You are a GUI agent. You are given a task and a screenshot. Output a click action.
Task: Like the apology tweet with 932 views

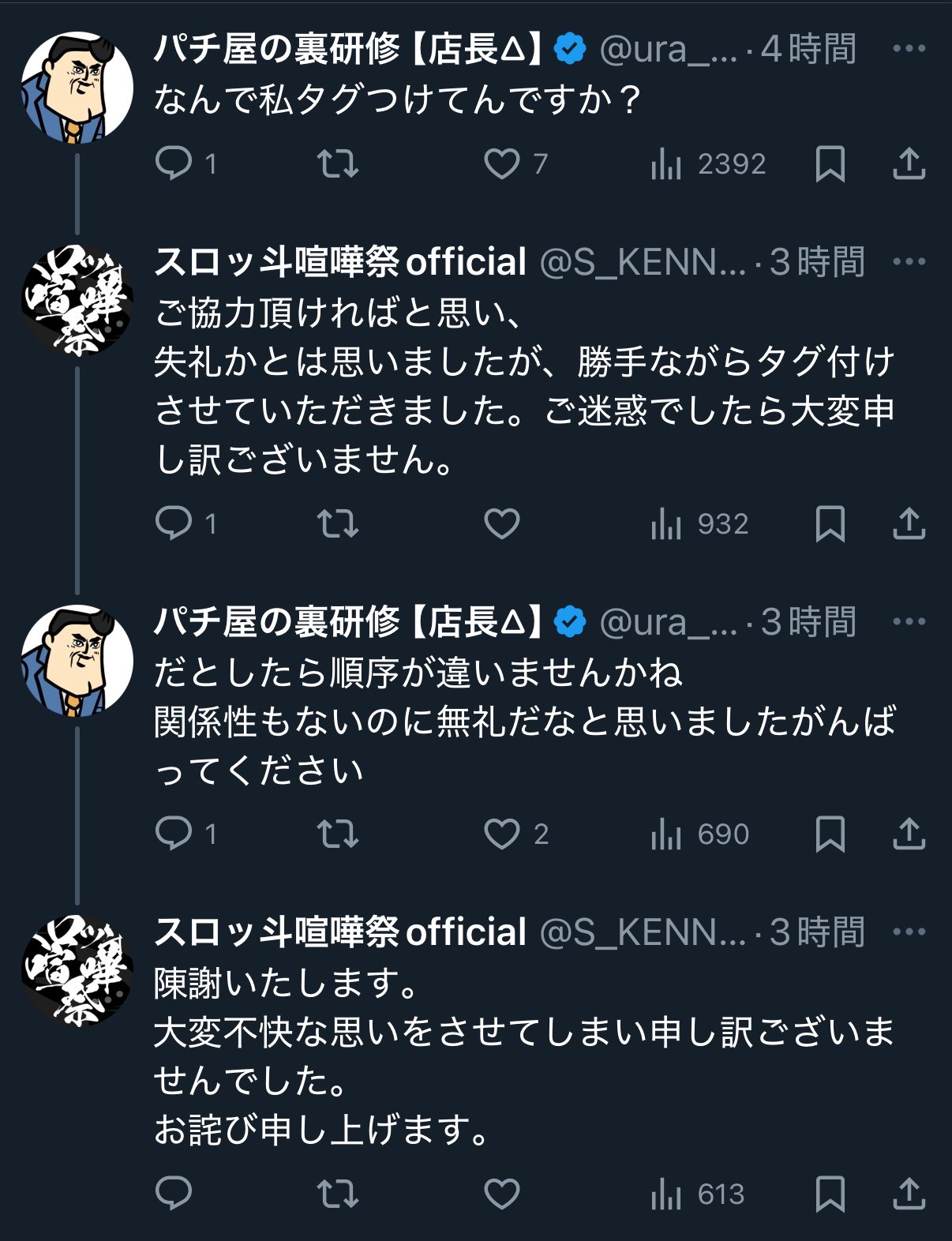click(x=501, y=524)
